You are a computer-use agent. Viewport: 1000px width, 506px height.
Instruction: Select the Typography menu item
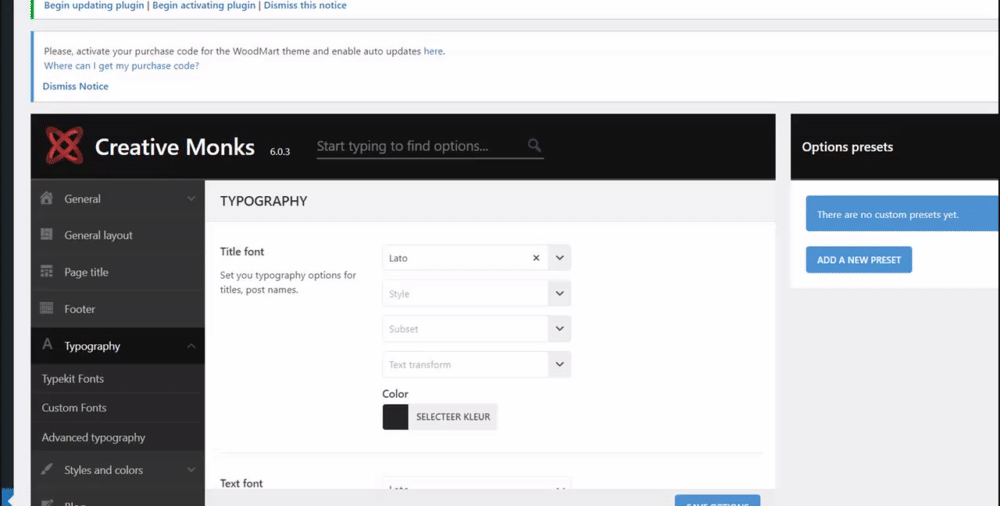tap(117, 346)
